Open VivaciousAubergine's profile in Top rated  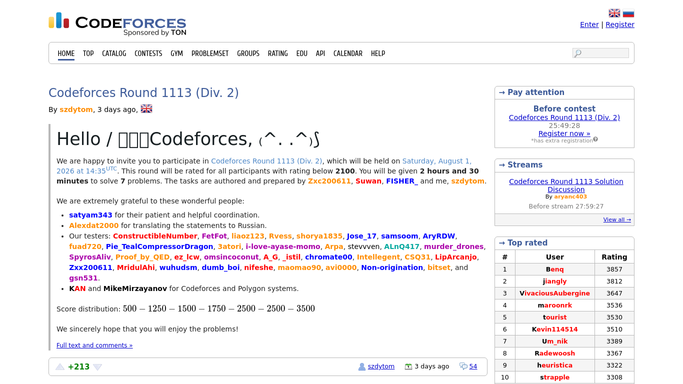coord(555,293)
